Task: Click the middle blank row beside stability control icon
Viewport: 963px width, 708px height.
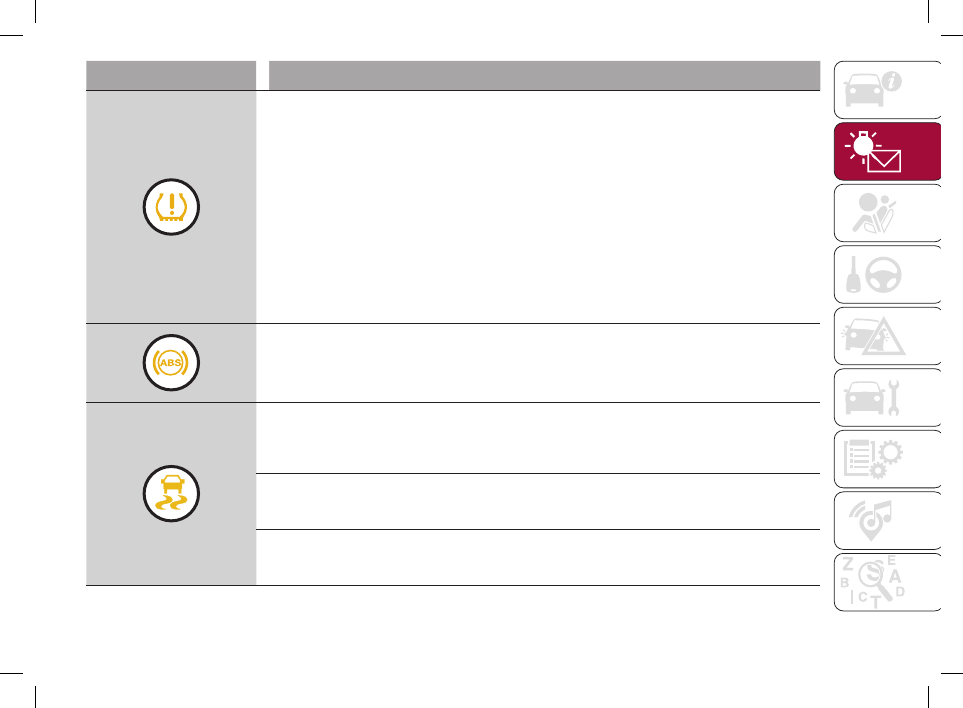Action: (538, 502)
